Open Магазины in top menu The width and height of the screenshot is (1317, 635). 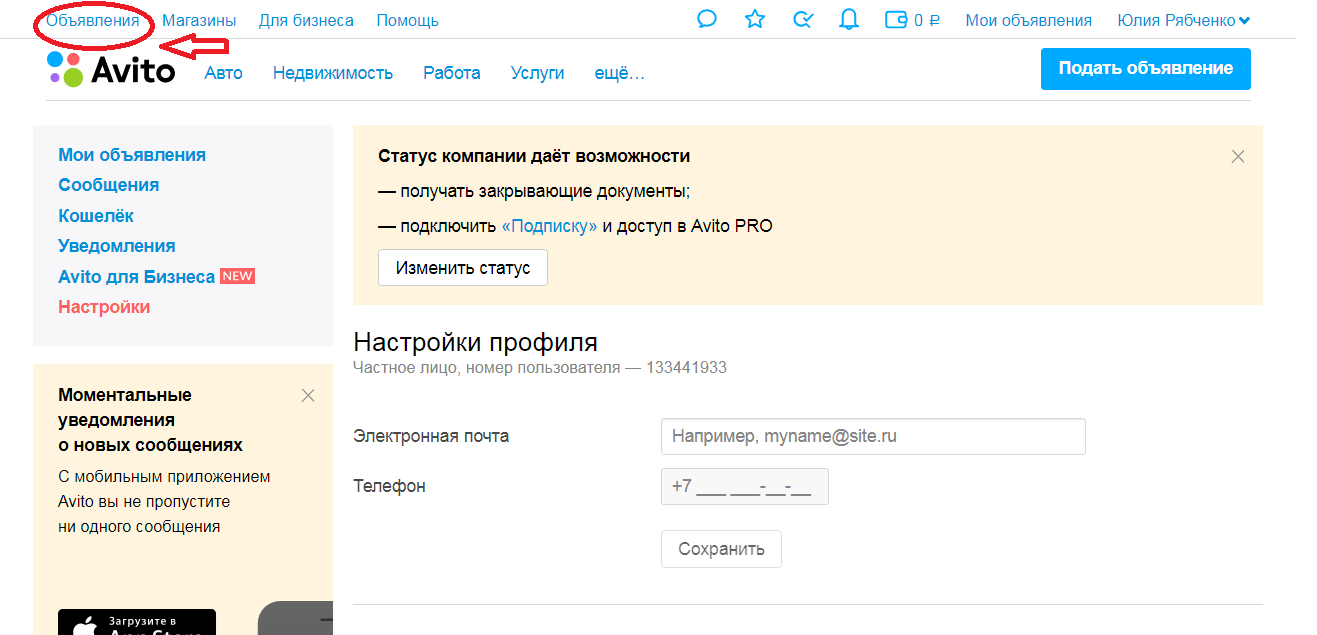click(199, 20)
